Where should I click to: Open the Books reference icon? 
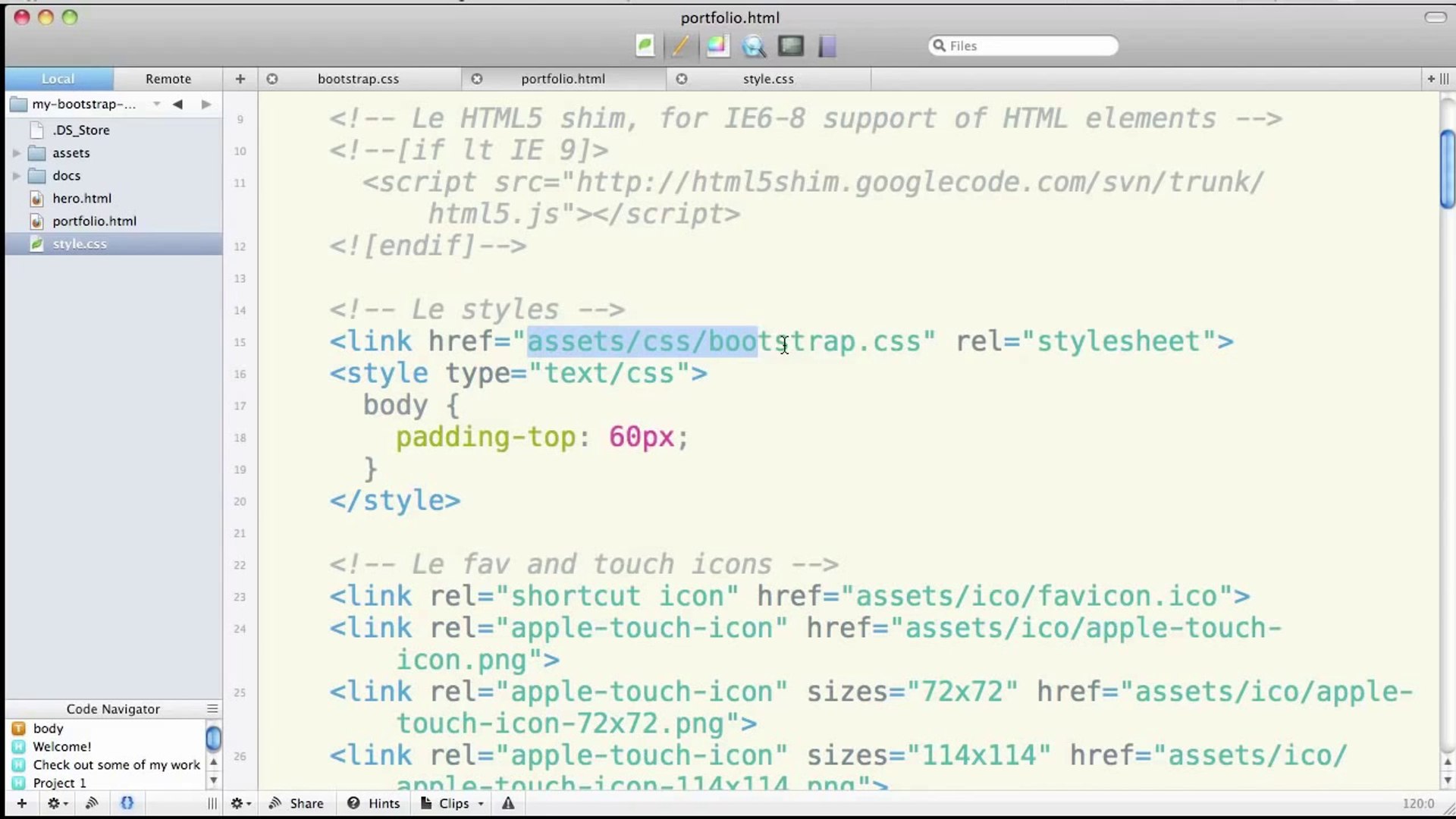(x=827, y=46)
